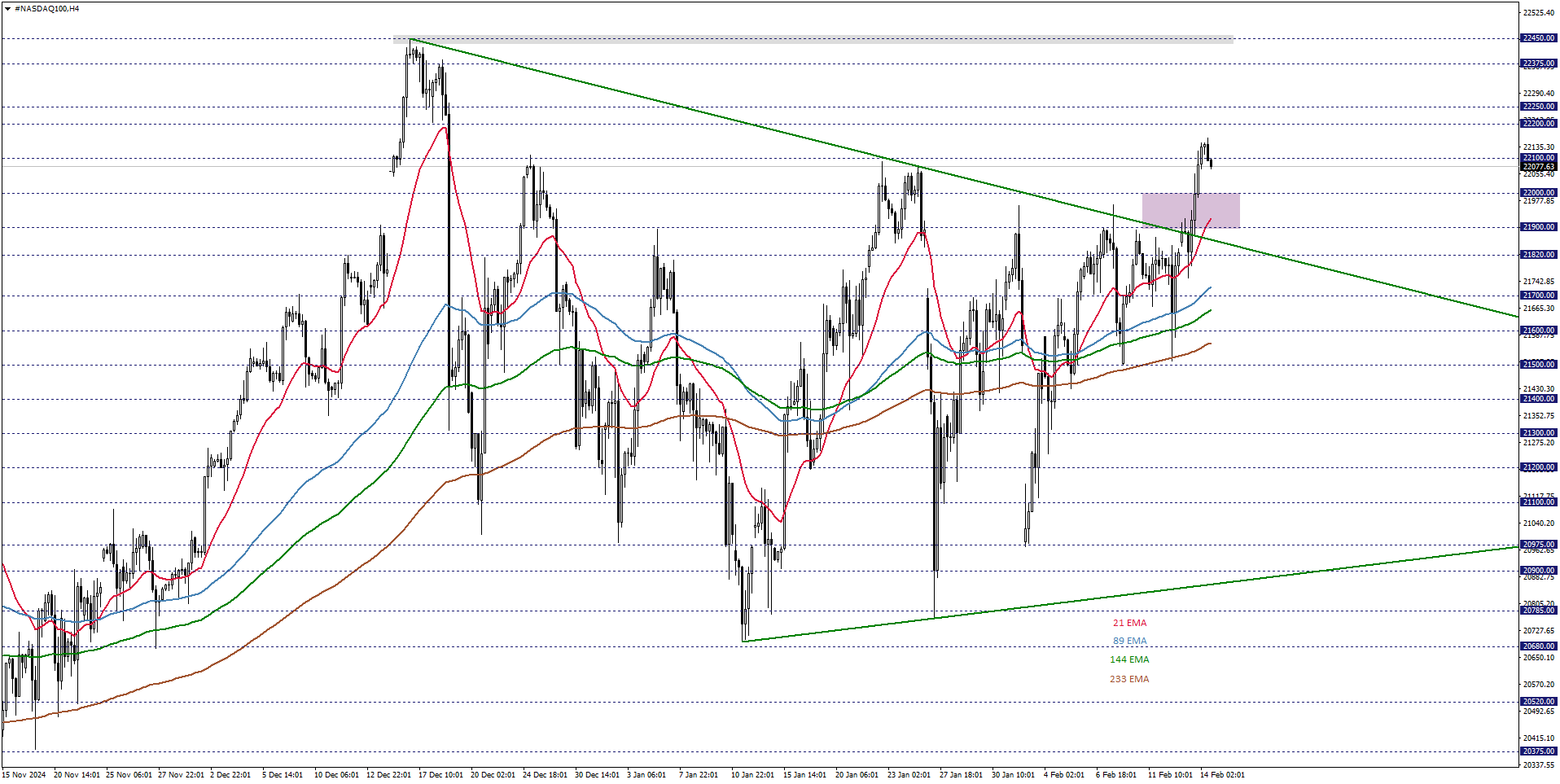Click the 21300.00 price level label
Screen dimensions: 1560x784
coord(1539,433)
